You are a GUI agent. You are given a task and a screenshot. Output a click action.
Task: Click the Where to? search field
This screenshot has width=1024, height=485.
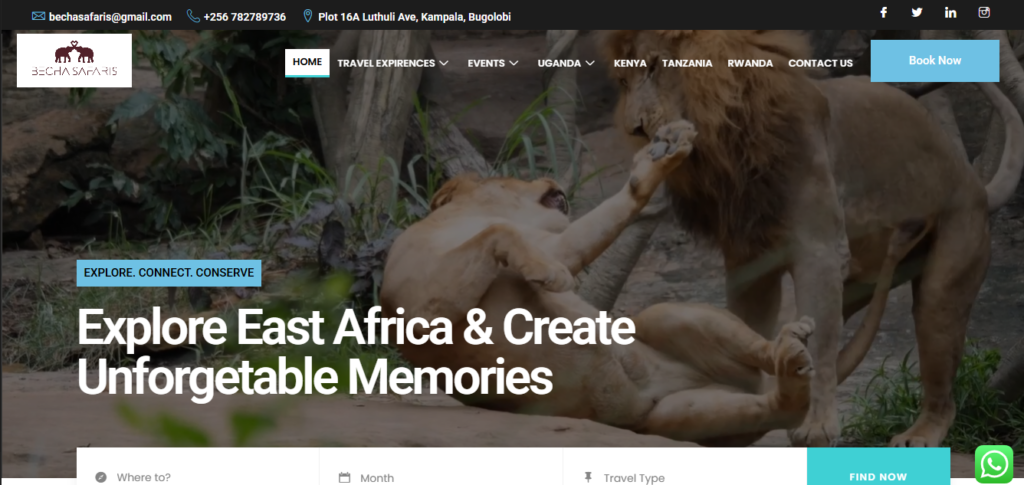tap(198, 471)
